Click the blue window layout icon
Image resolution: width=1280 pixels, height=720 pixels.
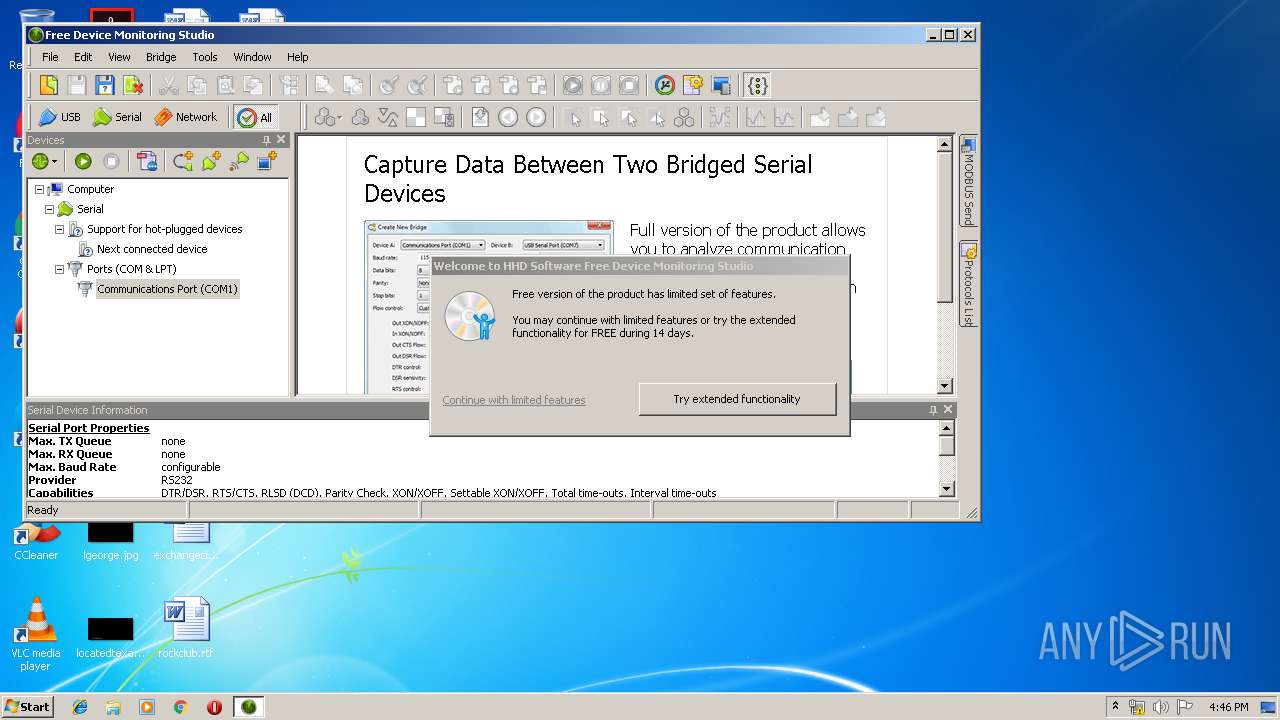point(720,85)
